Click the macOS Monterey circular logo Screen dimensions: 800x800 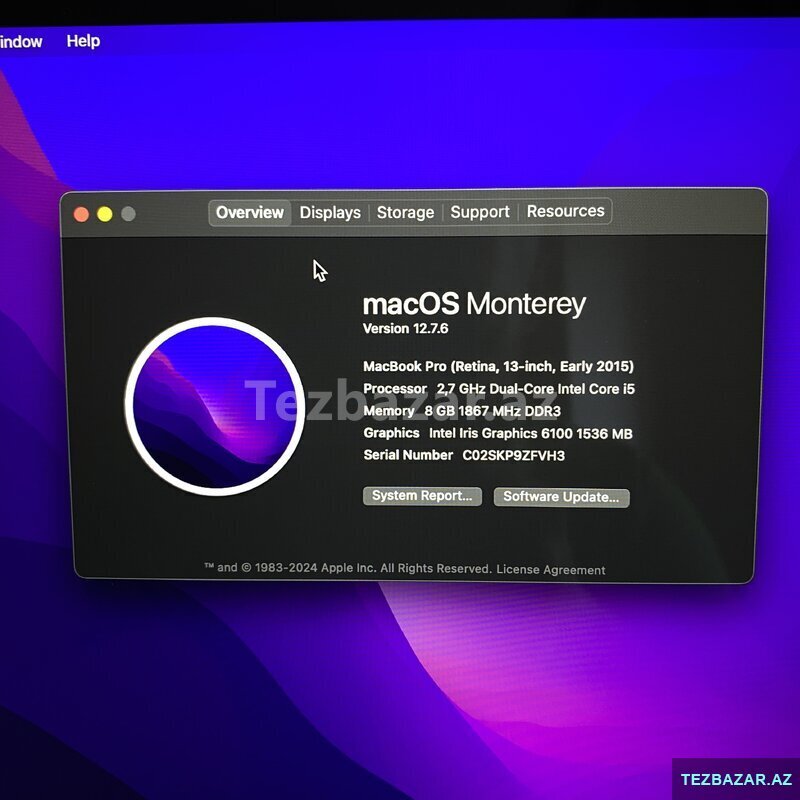pyautogui.click(x=214, y=406)
